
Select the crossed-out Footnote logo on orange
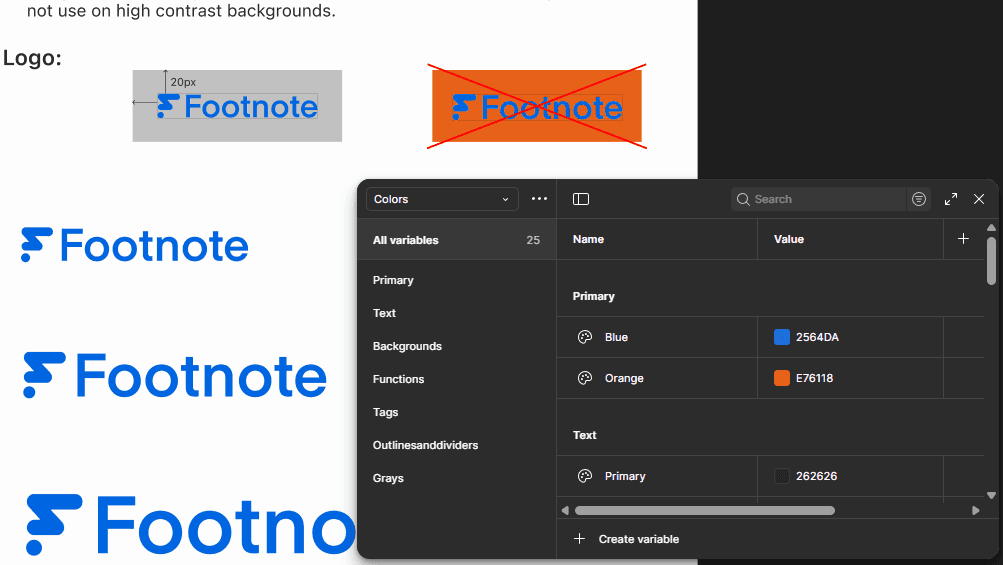(x=537, y=106)
